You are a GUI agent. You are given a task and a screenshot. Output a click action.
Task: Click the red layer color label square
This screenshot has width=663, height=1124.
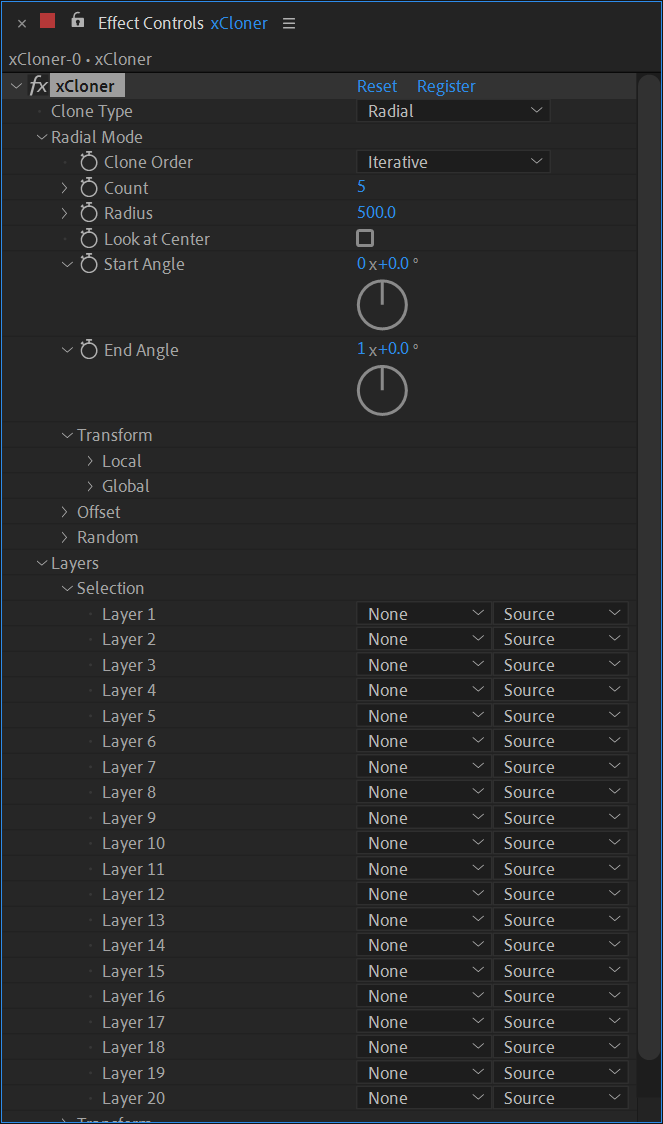[47, 21]
